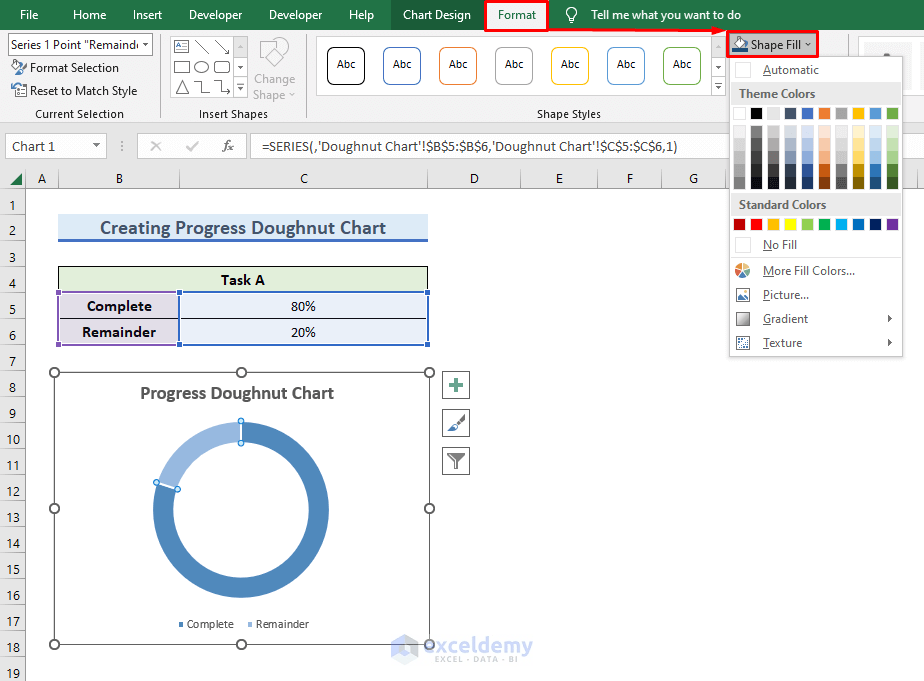This screenshot has height=681, width=924.
Task: Insert an Oval shape from Insert Shapes
Action: pos(202,66)
